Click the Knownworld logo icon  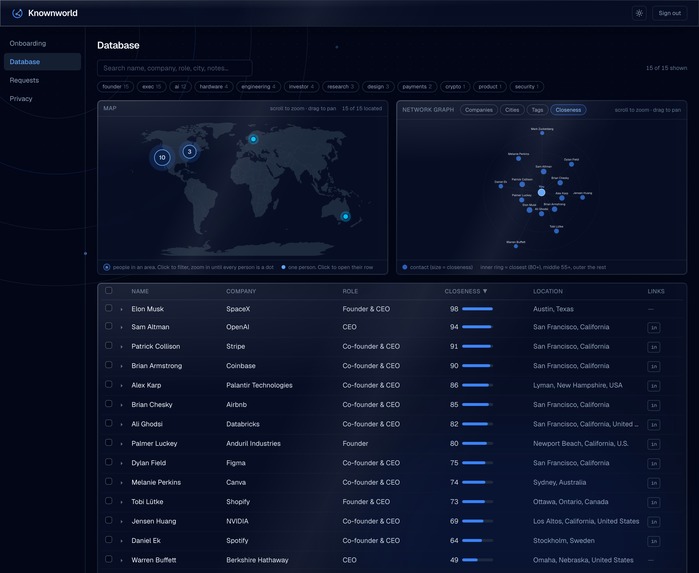(x=17, y=13)
